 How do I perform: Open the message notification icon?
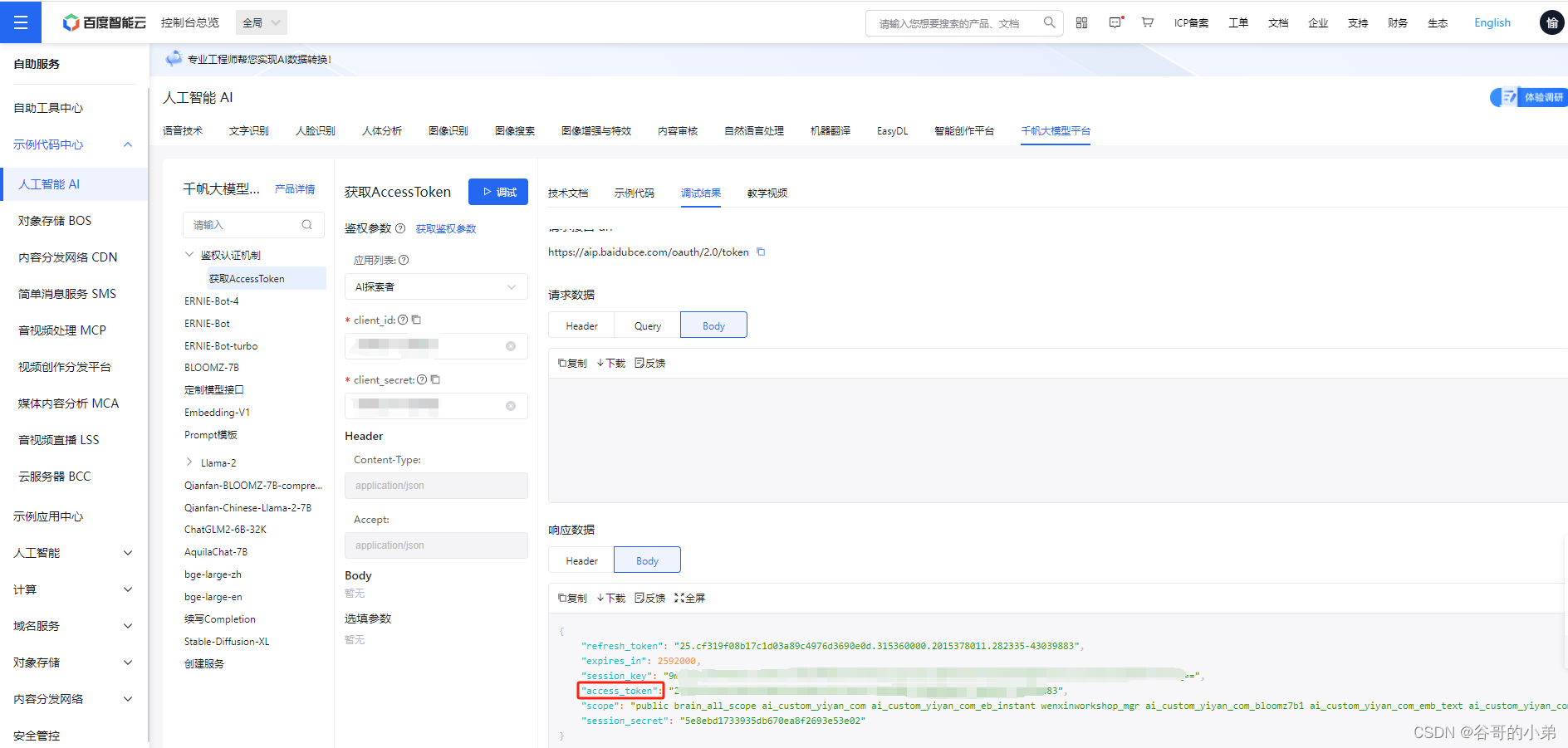1115,22
